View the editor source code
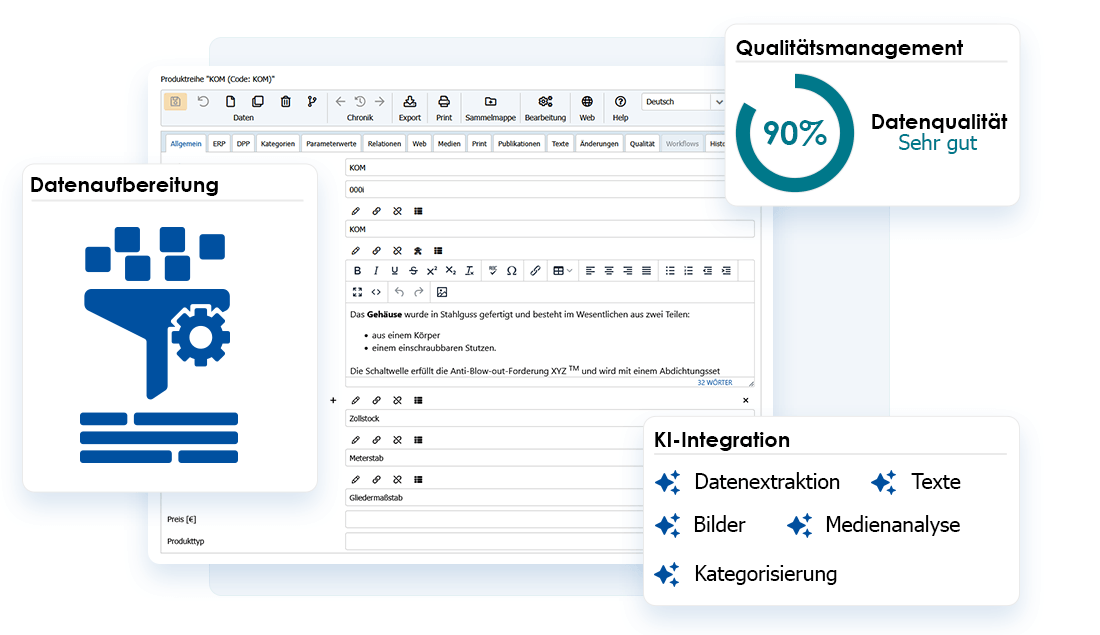1100x635 pixels. 376,292
